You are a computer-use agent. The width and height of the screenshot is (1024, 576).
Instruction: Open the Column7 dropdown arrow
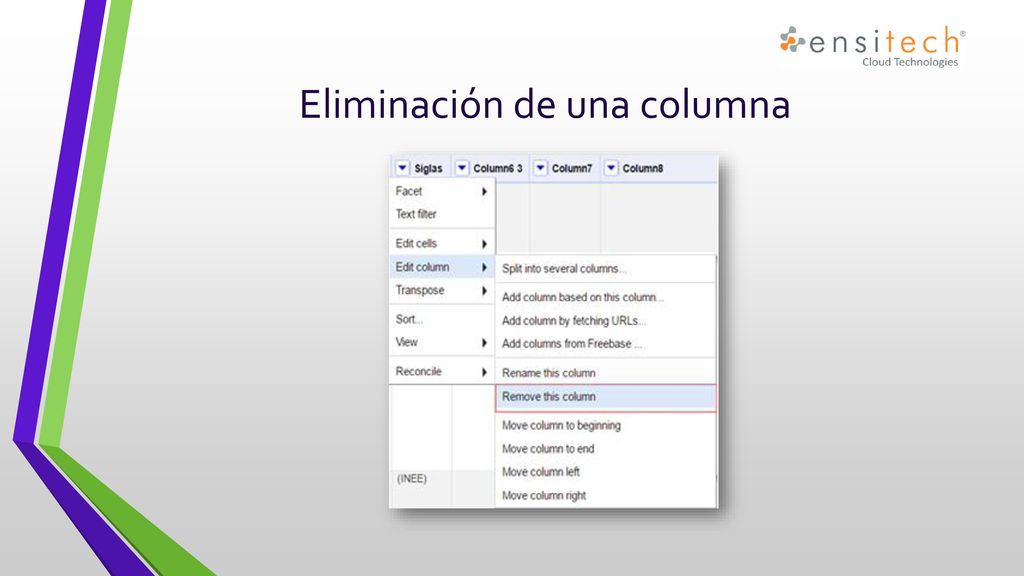(540, 168)
